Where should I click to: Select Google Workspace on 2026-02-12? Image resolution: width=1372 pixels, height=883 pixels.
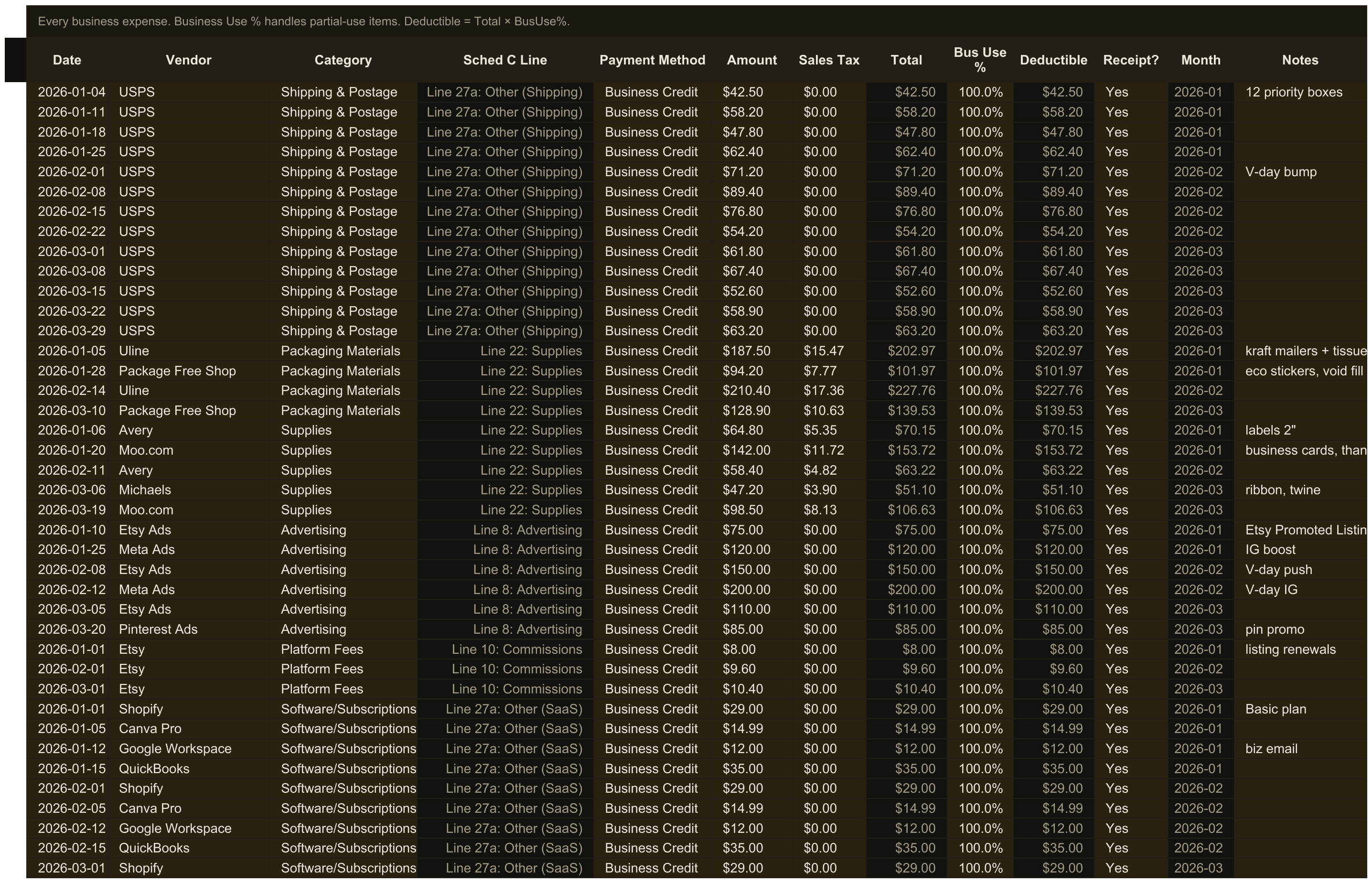189,828
